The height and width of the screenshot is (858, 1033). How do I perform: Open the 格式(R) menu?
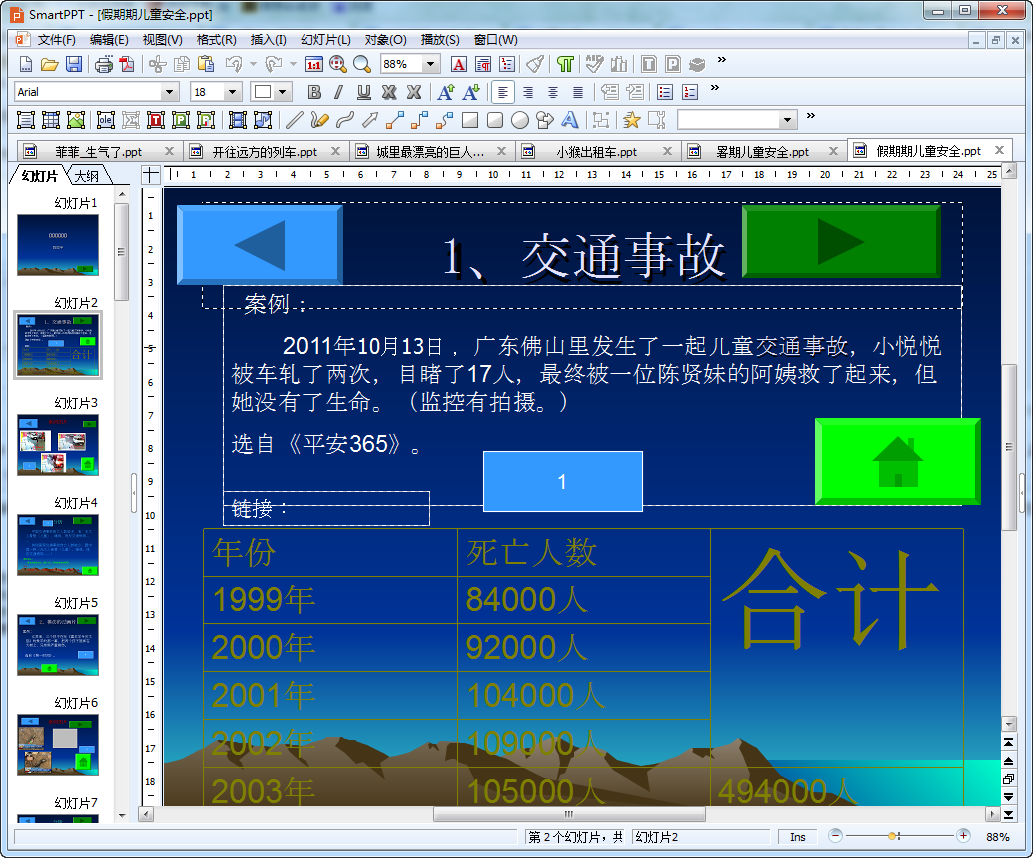[216, 40]
